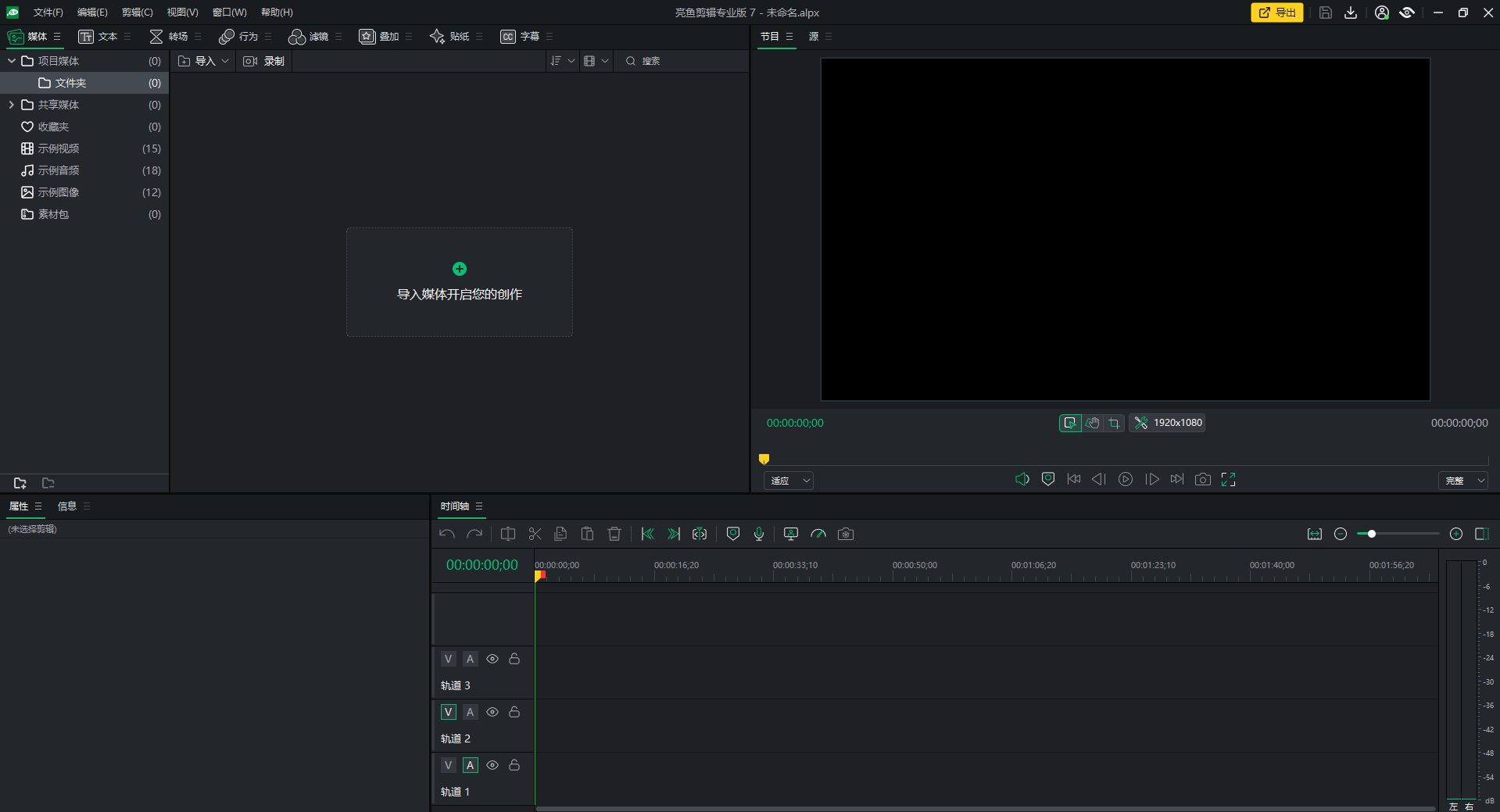This screenshot has width=1500, height=812.
Task: Hide track 3 using its eye icon
Action: [x=492, y=659]
